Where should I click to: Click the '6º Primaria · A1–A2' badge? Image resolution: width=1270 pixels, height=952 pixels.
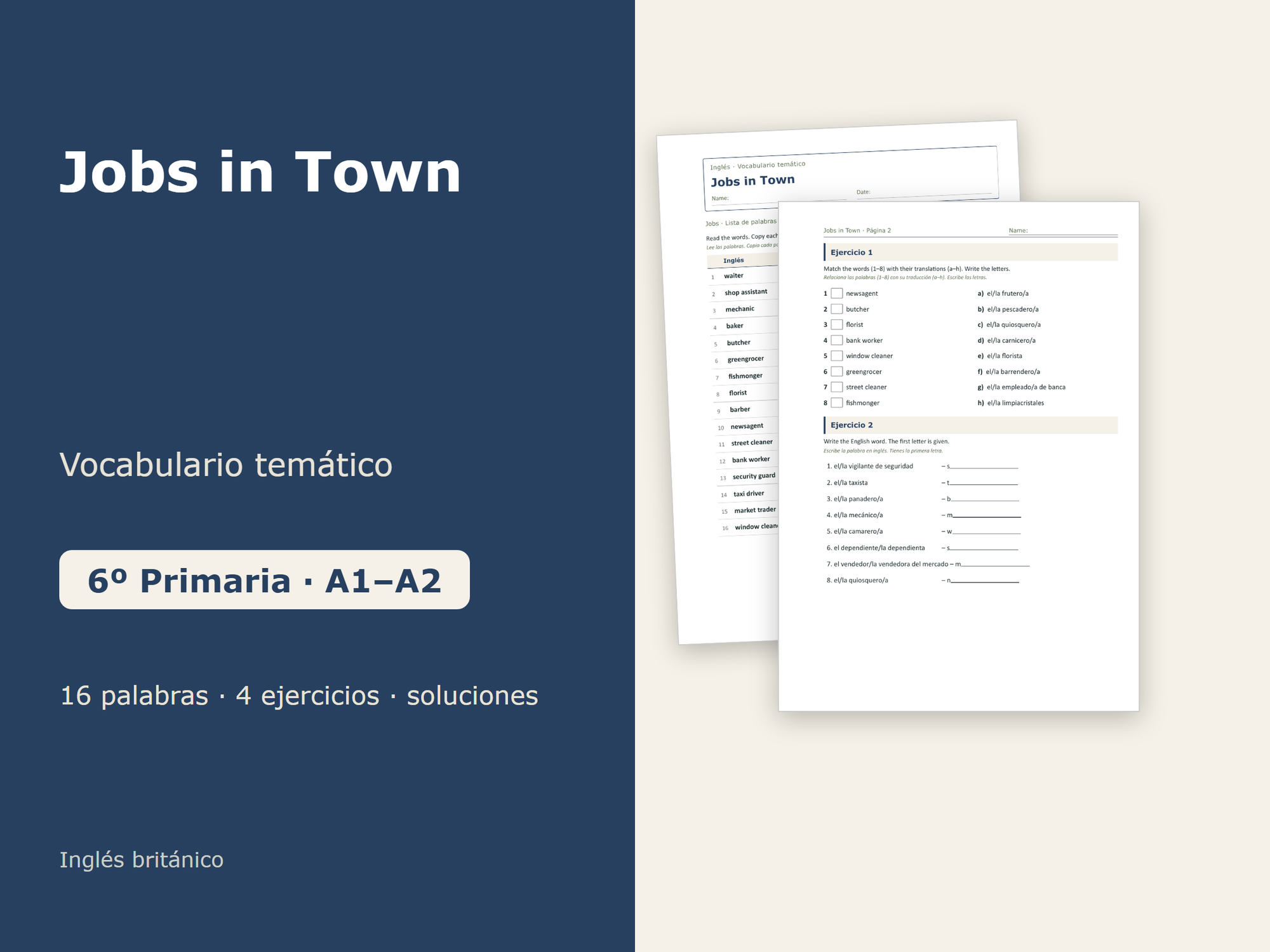264,580
